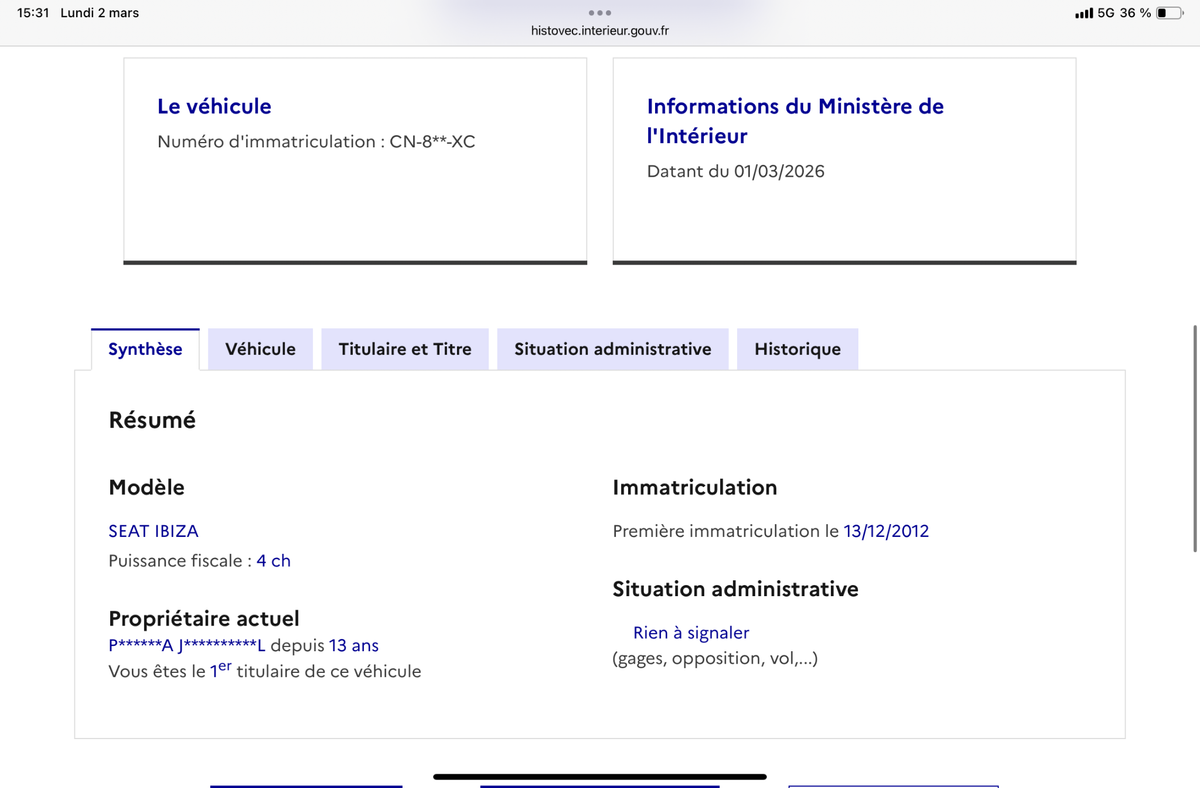This screenshot has width=1200, height=788.
Task: Click the Immatriculation heading
Action: click(x=695, y=488)
